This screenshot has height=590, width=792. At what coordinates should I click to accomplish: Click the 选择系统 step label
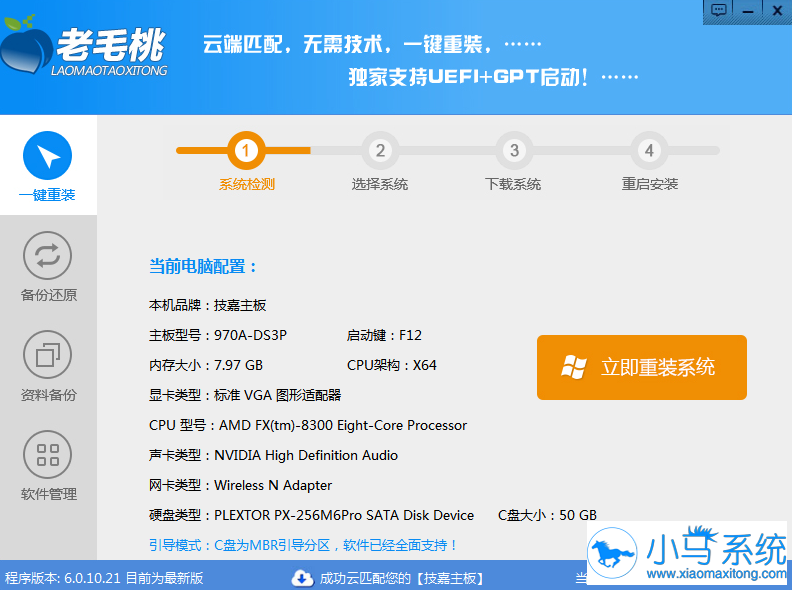pos(380,184)
